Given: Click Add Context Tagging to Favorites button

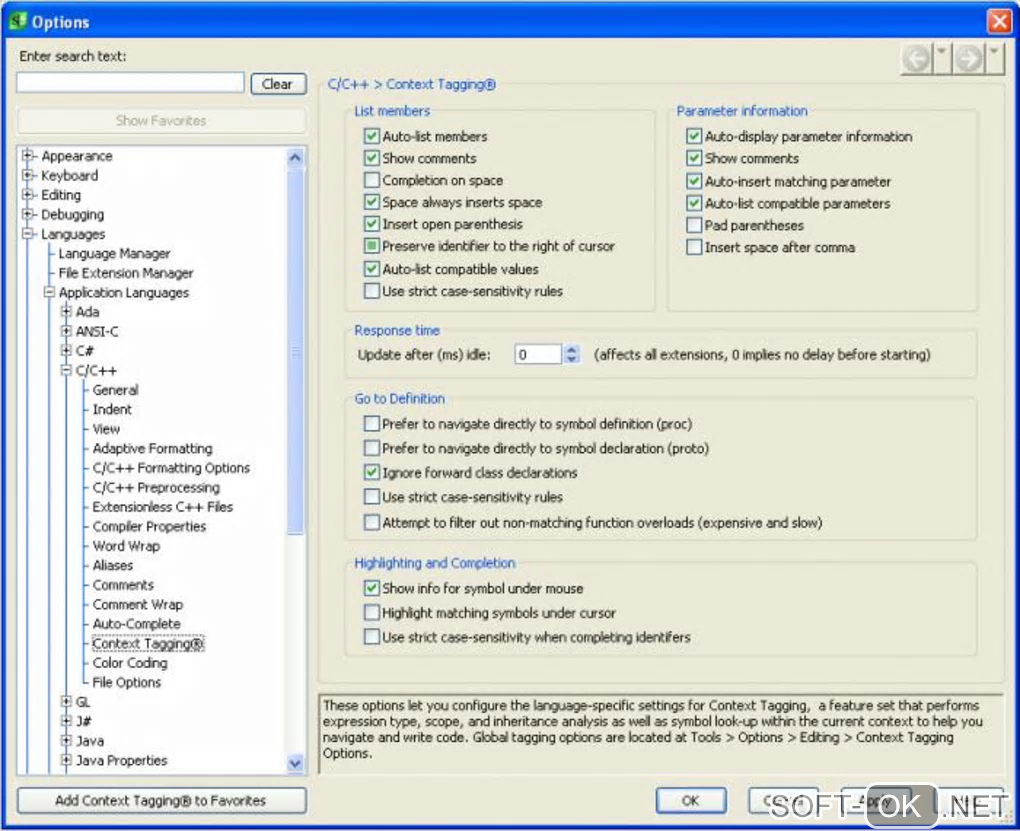Looking at the screenshot, I should point(161,800).
